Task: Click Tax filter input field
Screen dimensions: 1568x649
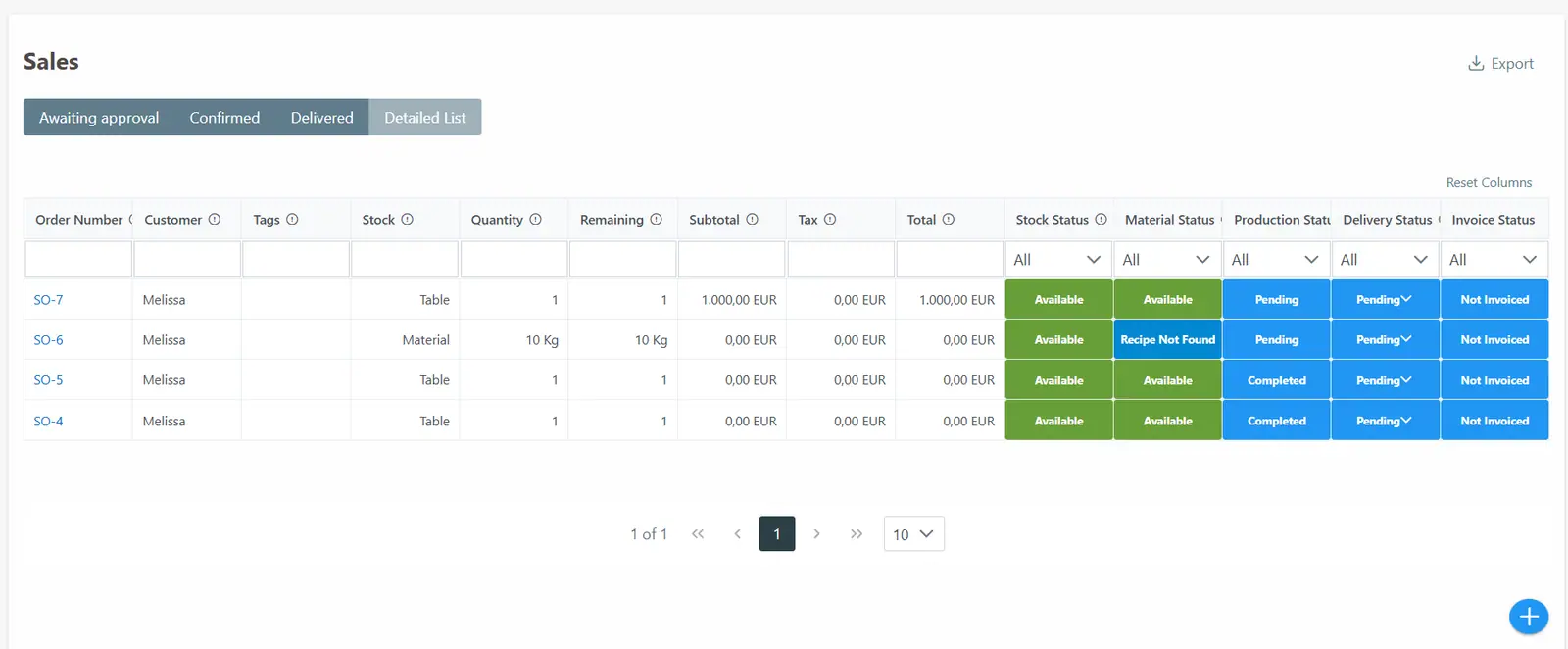Action: [x=841, y=260]
